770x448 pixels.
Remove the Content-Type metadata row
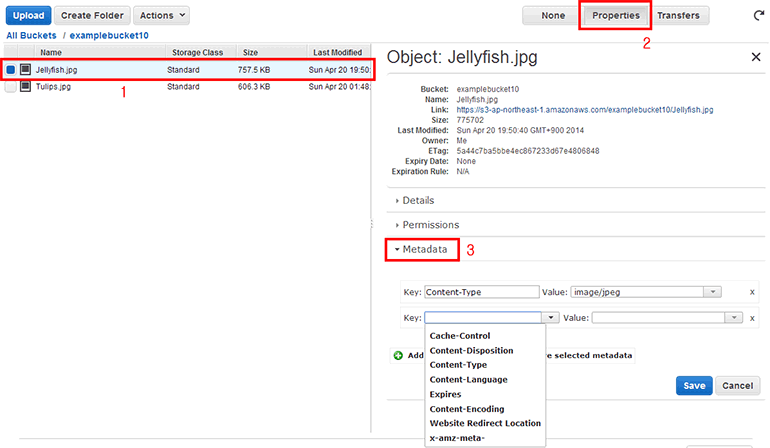click(x=752, y=292)
